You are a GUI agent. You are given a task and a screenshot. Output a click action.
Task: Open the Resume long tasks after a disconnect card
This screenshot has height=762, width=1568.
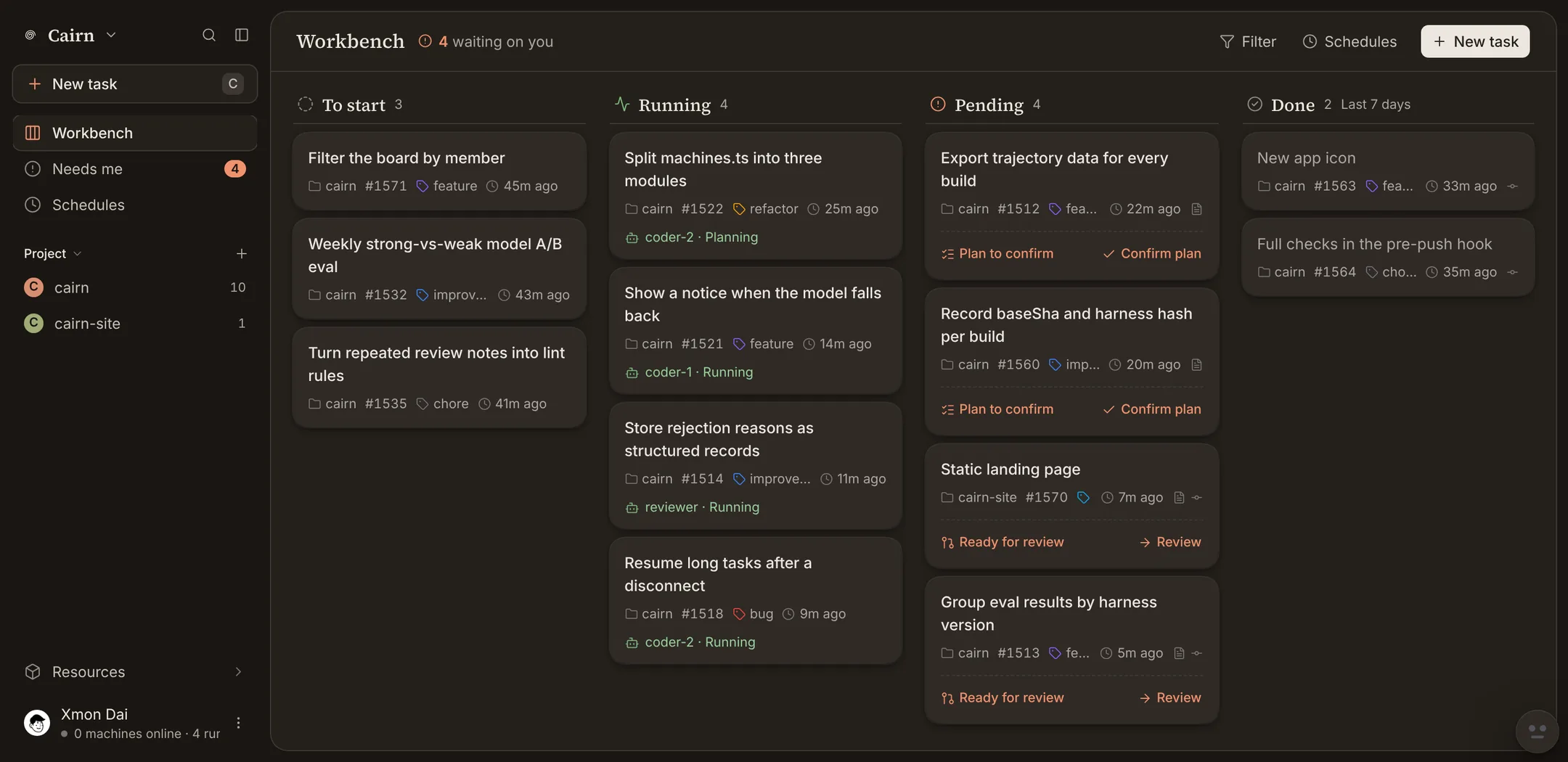pos(756,601)
